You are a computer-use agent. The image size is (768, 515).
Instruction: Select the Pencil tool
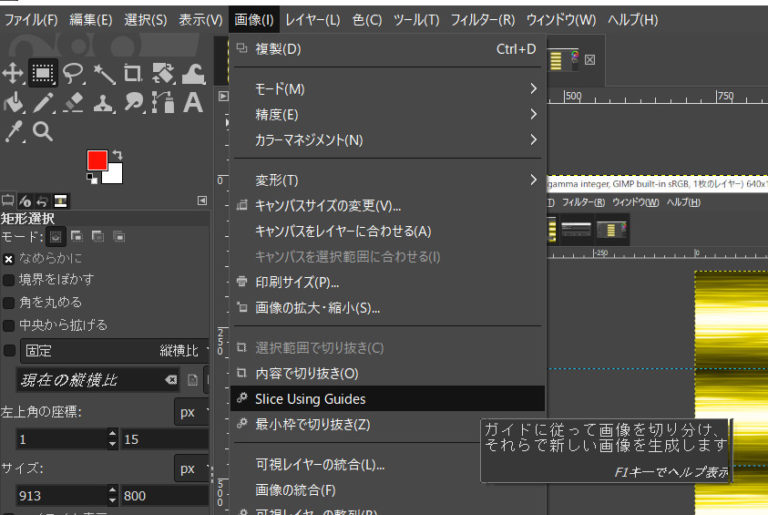tap(43, 102)
